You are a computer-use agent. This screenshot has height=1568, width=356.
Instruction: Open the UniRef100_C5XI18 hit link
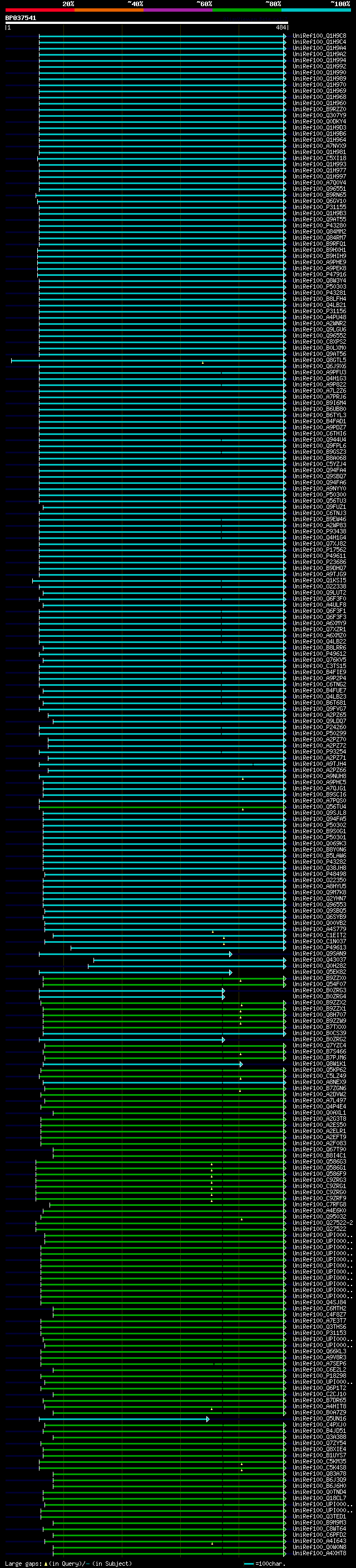pos(319,159)
